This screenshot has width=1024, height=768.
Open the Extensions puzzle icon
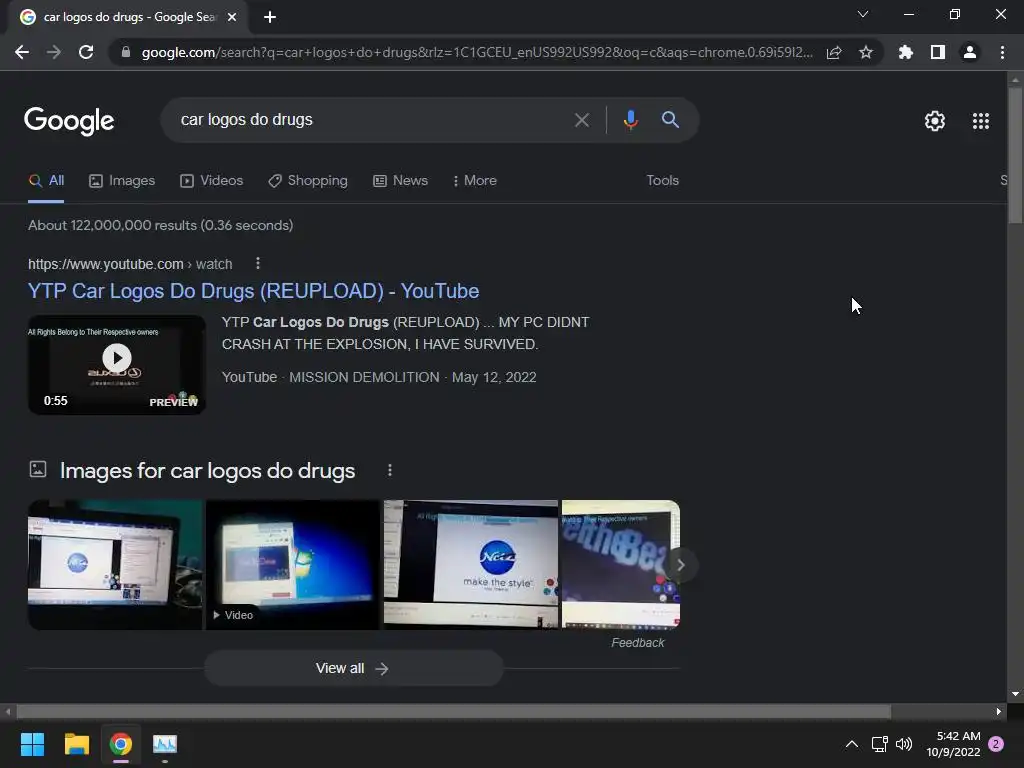pos(906,52)
